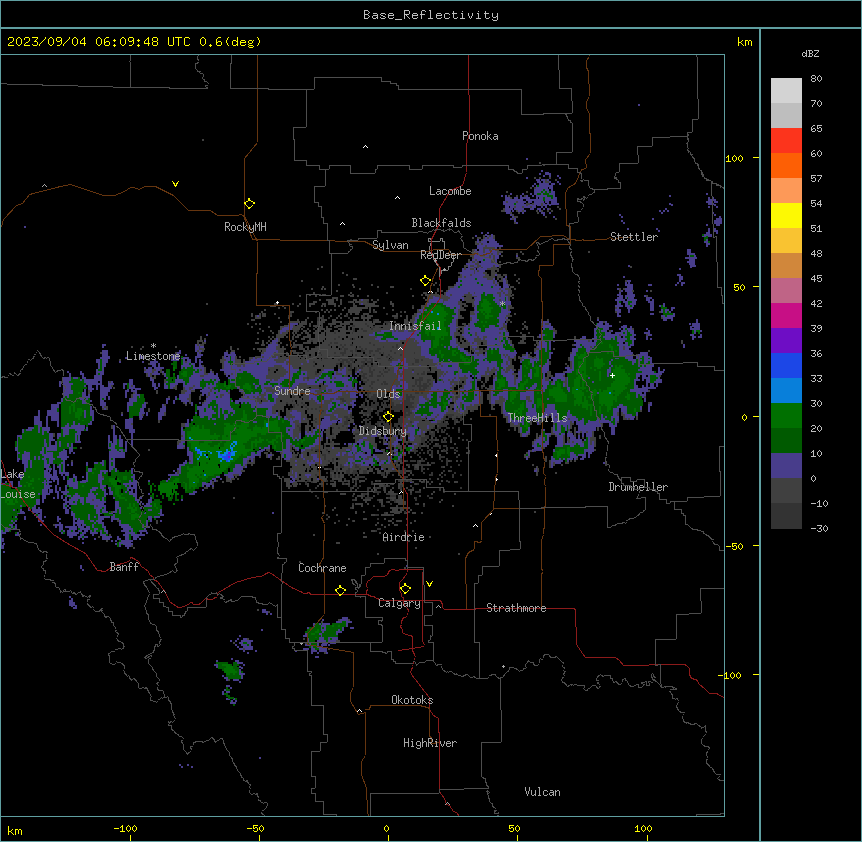
Task: Click the Calgary label
Action: (400, 603)
